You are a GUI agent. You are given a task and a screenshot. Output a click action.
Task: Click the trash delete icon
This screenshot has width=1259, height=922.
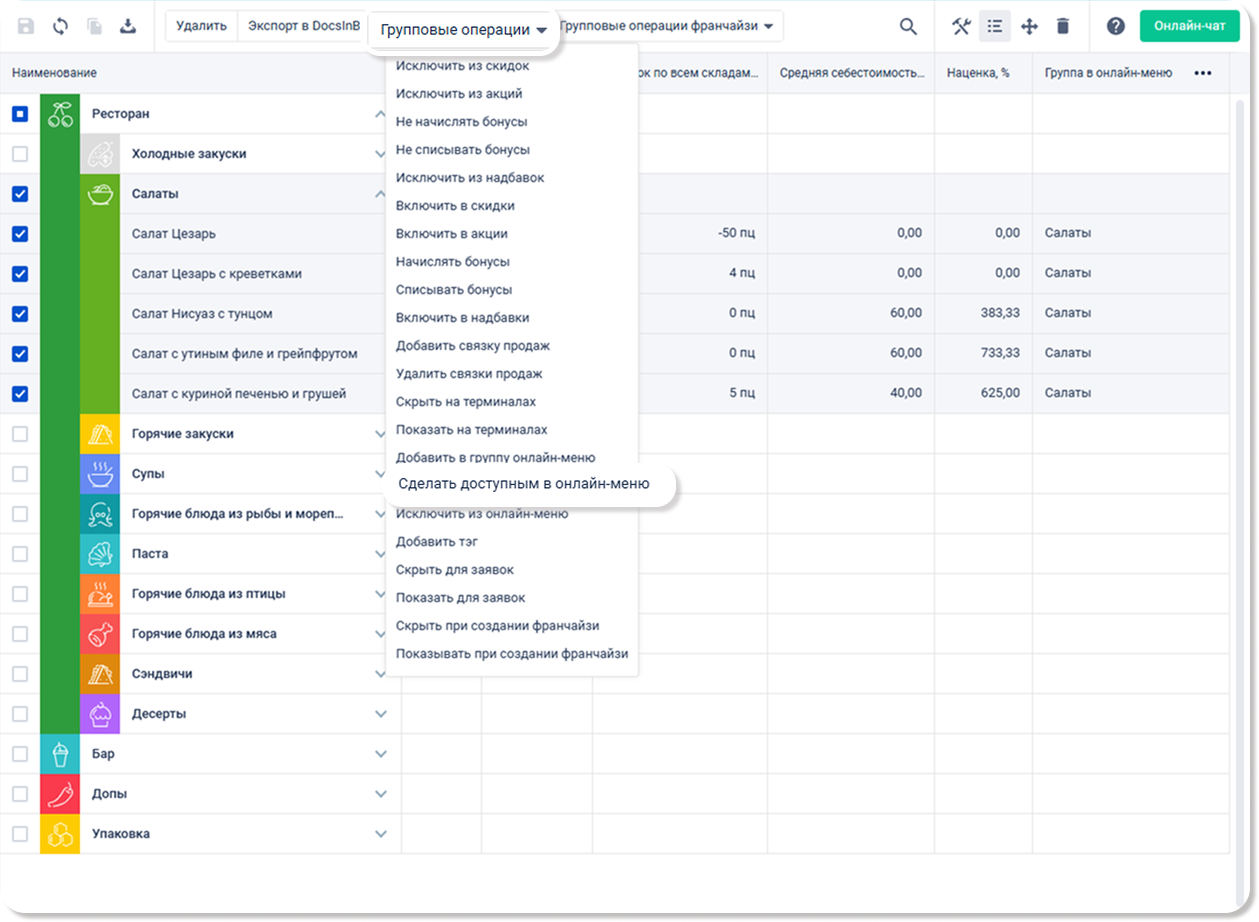coord(1063,27)
